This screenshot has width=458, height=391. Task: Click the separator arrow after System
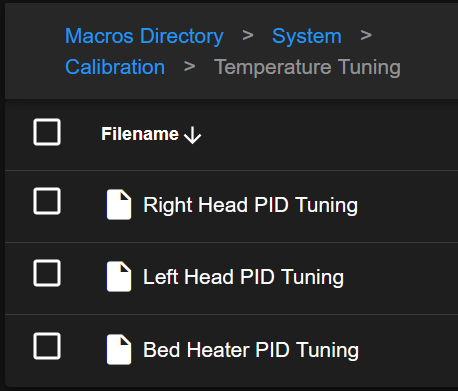[x=366, y=35]
